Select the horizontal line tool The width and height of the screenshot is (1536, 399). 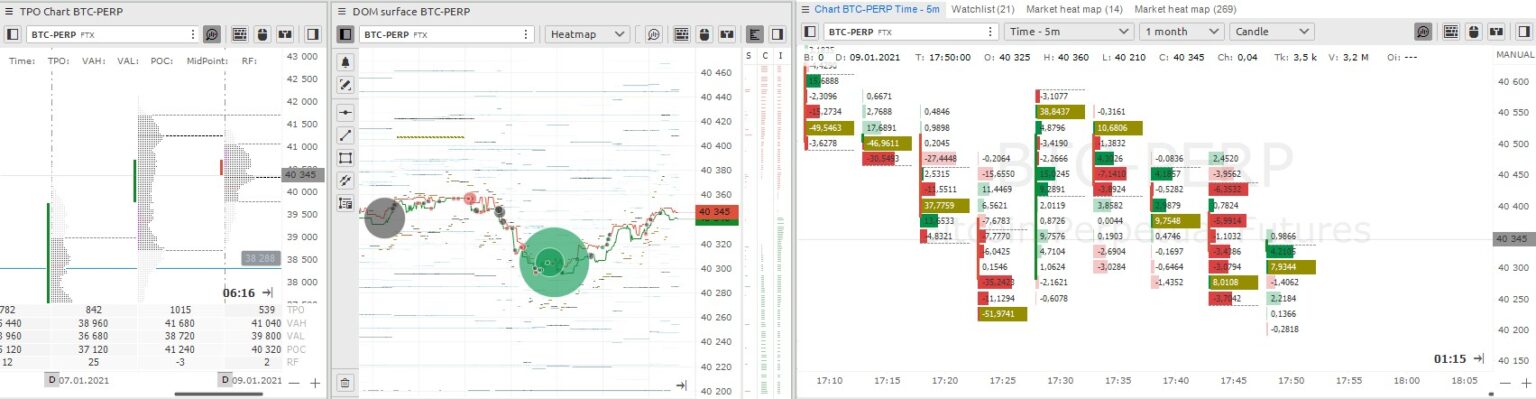pos(346,112)
